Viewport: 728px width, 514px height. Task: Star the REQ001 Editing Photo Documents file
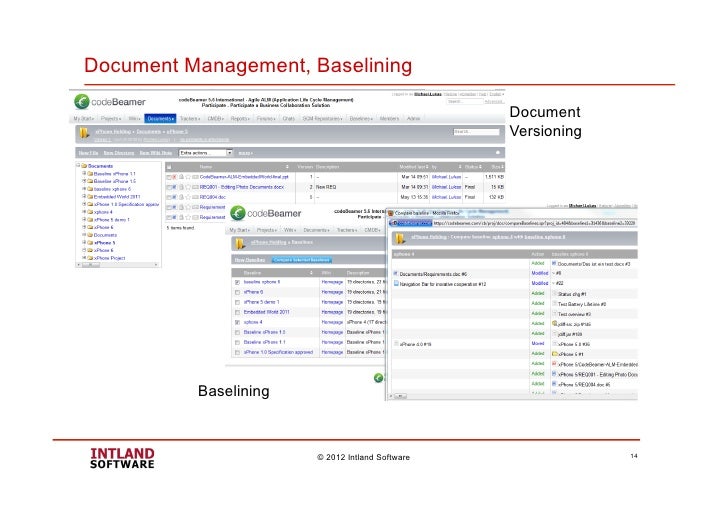(x=188, y=187)
